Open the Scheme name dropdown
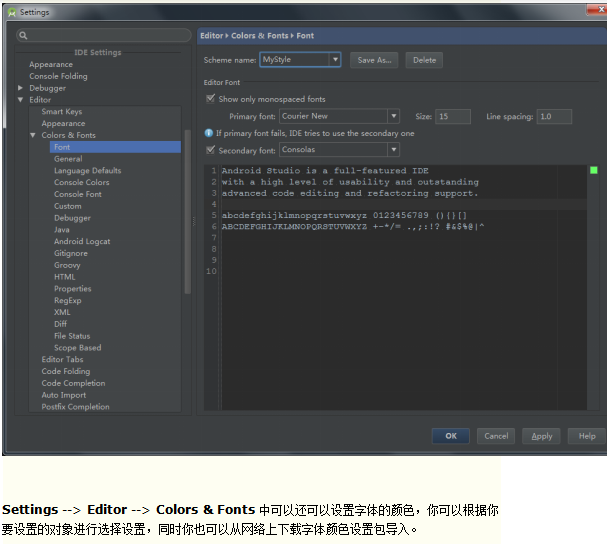The width and height of the screenshot is (607, 544). coord(335,60)
